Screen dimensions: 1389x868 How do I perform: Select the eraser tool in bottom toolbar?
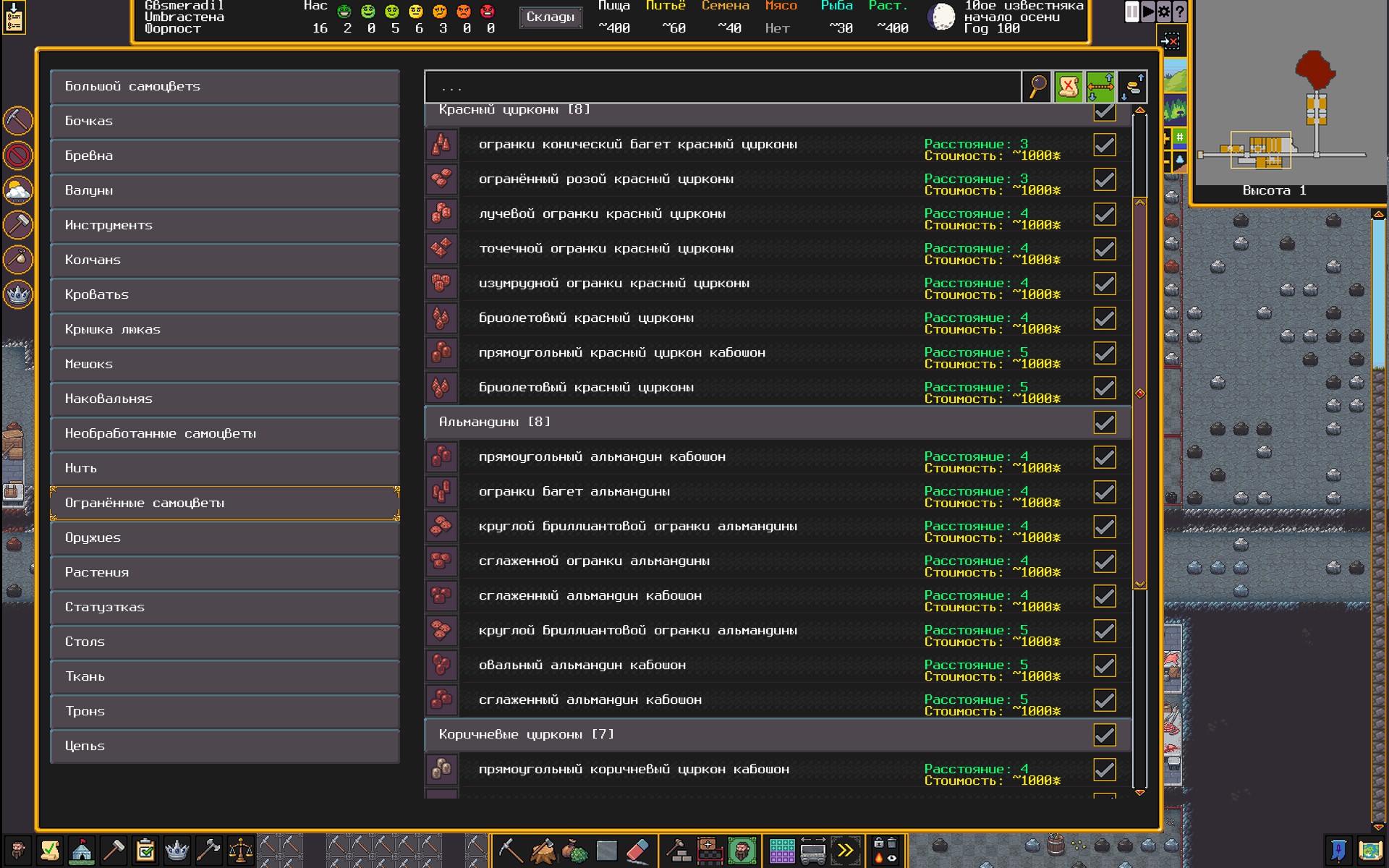click(637, 851)
